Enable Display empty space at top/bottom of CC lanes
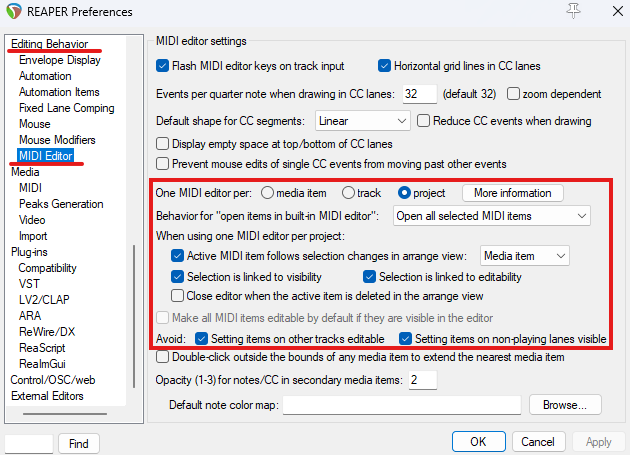The width and height of the screenshot is (630, 455). [162, 144]
